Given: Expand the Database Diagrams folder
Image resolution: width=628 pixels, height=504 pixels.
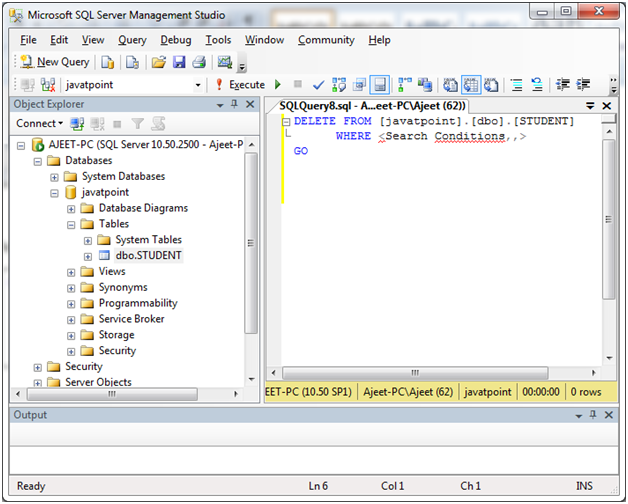Looking at the screenshot, I should (71, 209).
